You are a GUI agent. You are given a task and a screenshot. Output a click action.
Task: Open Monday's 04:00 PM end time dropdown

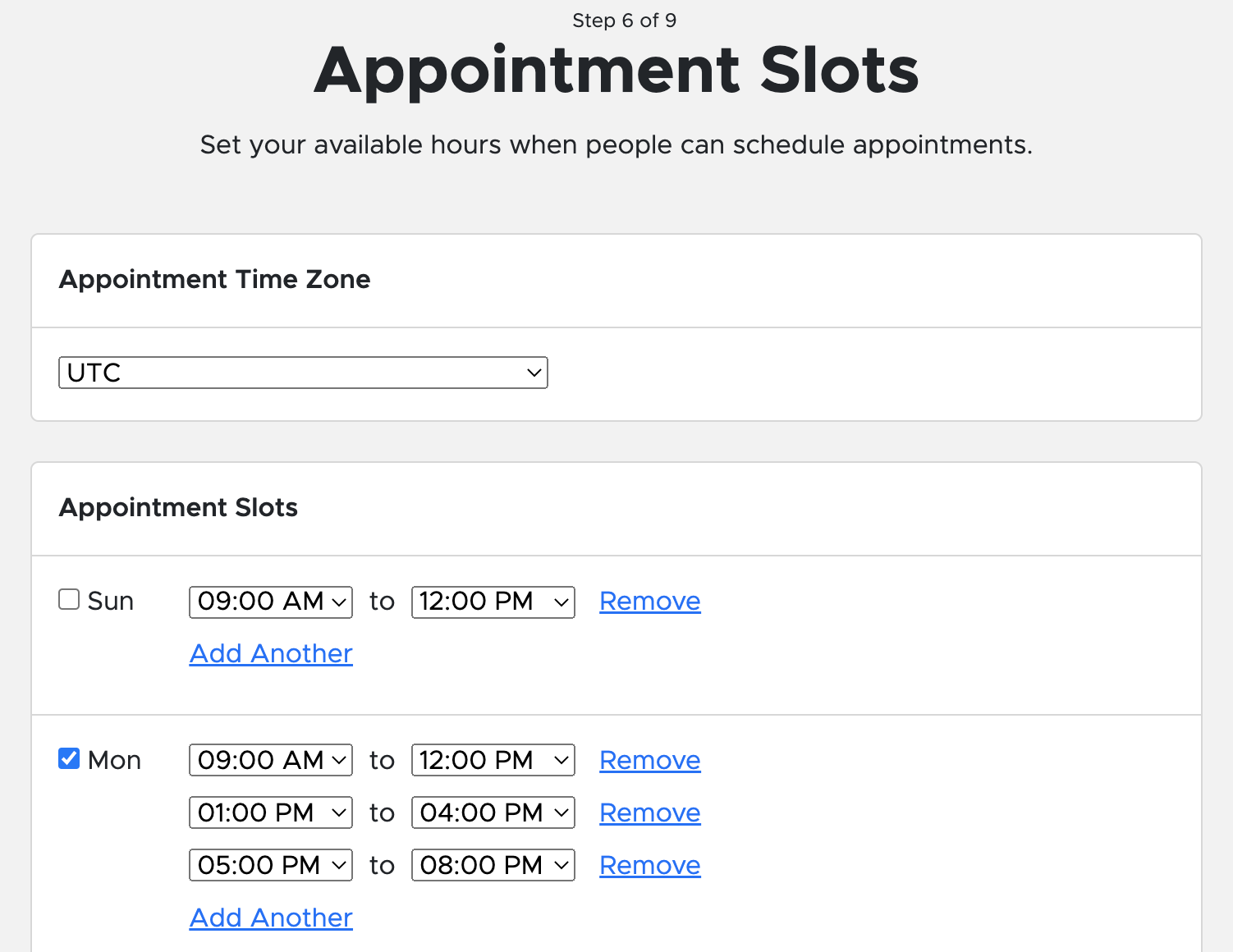(493, 812)
